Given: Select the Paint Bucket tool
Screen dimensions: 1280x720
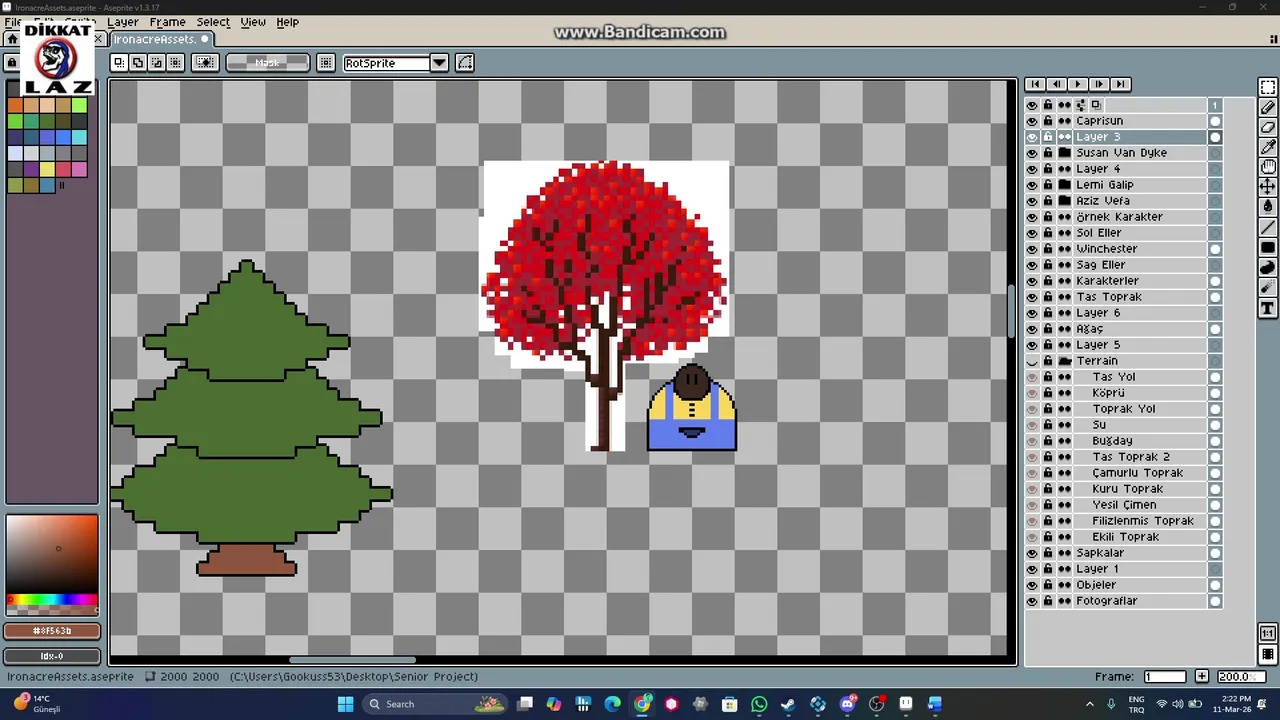Looking at the screenshot, I should [x=1267, y=207].
